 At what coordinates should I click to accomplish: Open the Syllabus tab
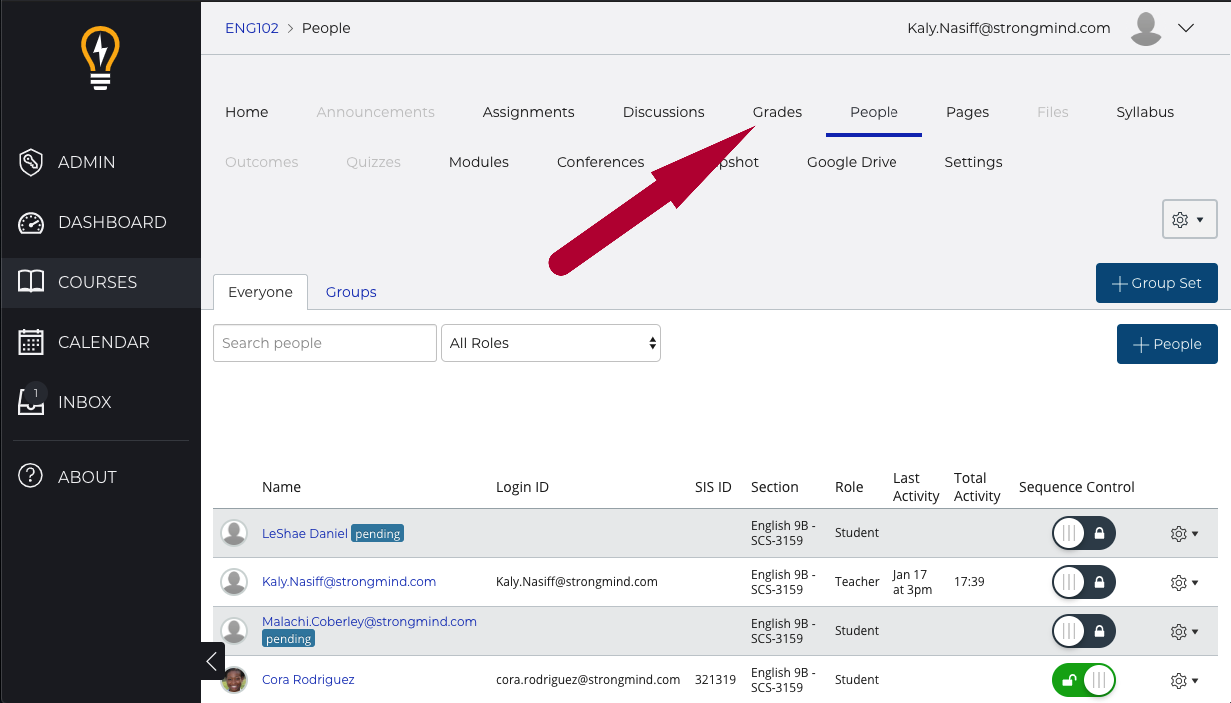tap(1145, 112)
